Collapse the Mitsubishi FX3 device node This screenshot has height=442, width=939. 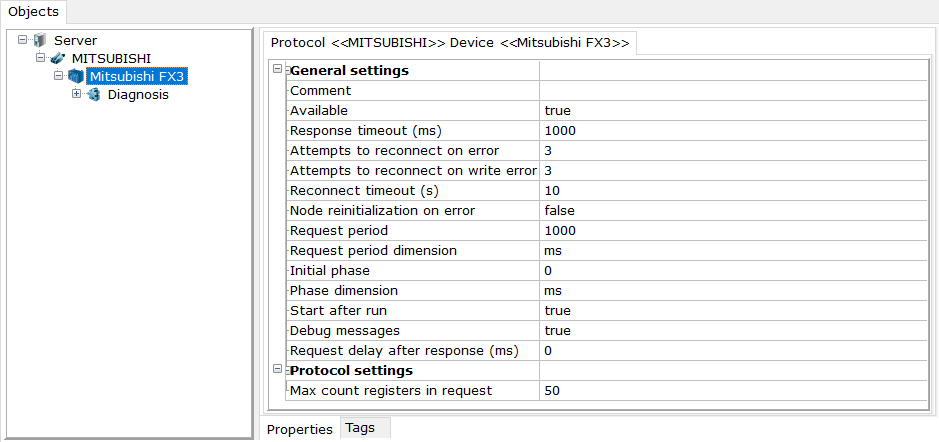59,75
